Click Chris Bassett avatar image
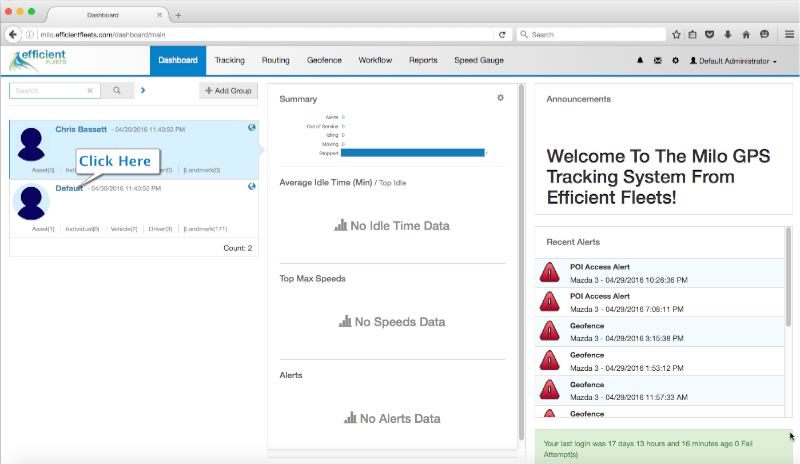Image resolution: width=800 pixels, height=464 pixels. (31, 144)
